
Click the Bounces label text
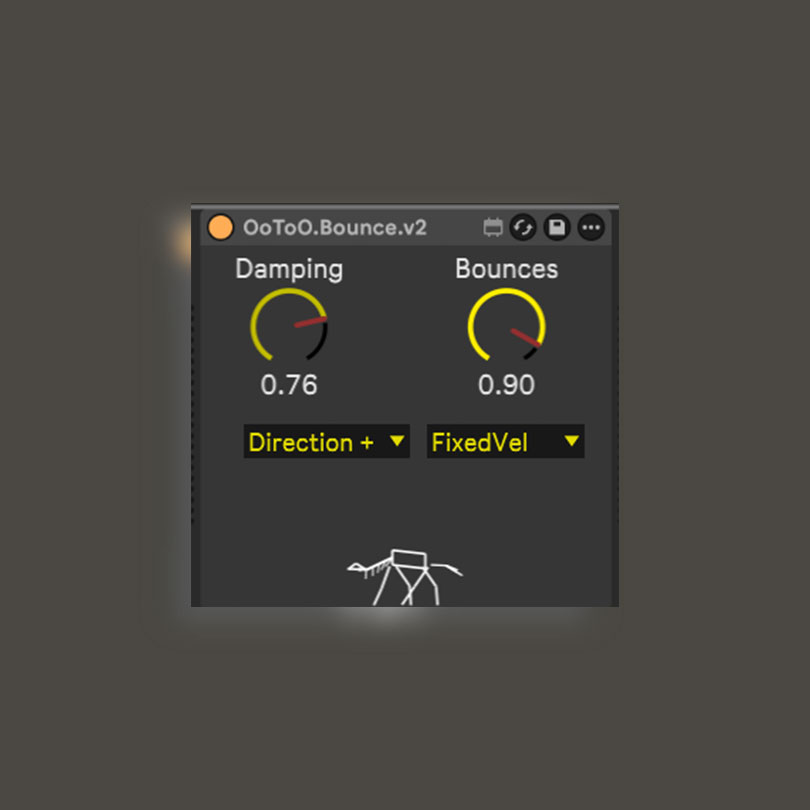[506, 269]
